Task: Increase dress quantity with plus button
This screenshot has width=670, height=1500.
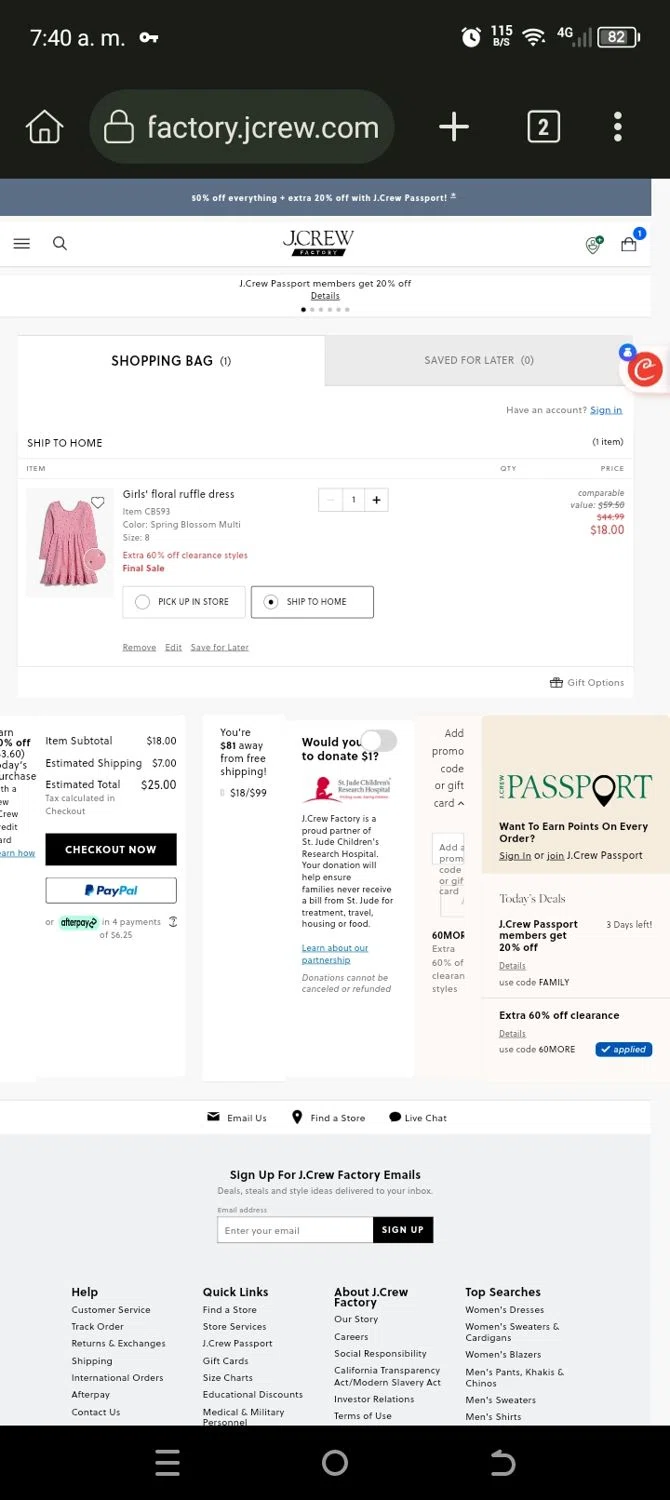Action: tap(377, 500)
